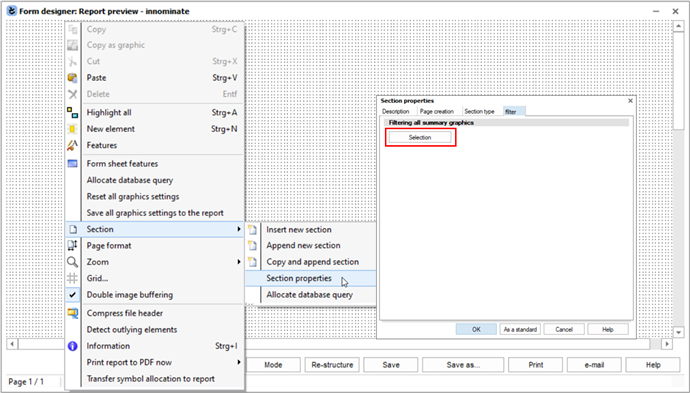Click the Cut scissors icon
Screen dimensions: 690x393
(73, 61)
